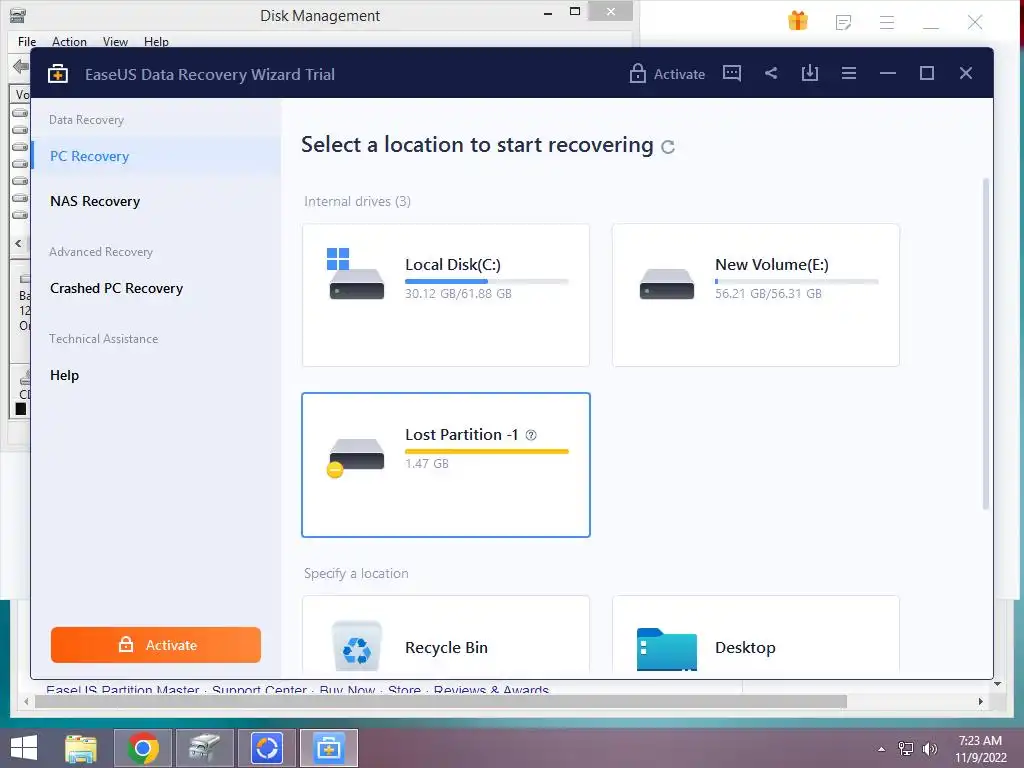Click the horizontal scrollbar in background window

[x=441, y=701]
